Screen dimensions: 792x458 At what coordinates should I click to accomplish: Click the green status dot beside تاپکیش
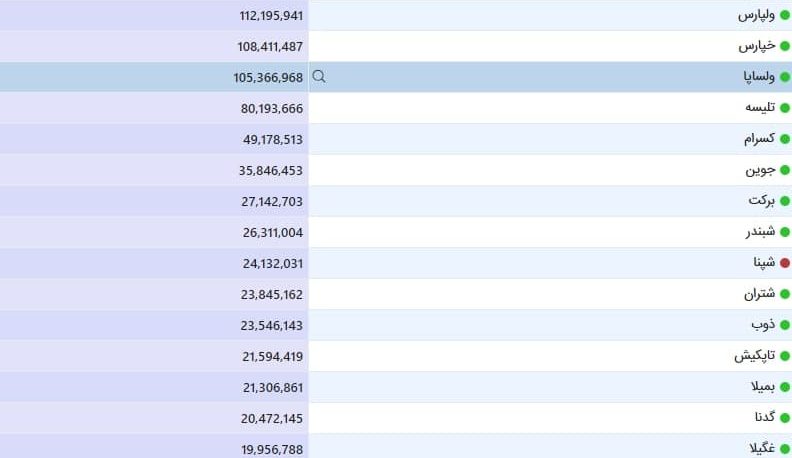tap(785, 356)
